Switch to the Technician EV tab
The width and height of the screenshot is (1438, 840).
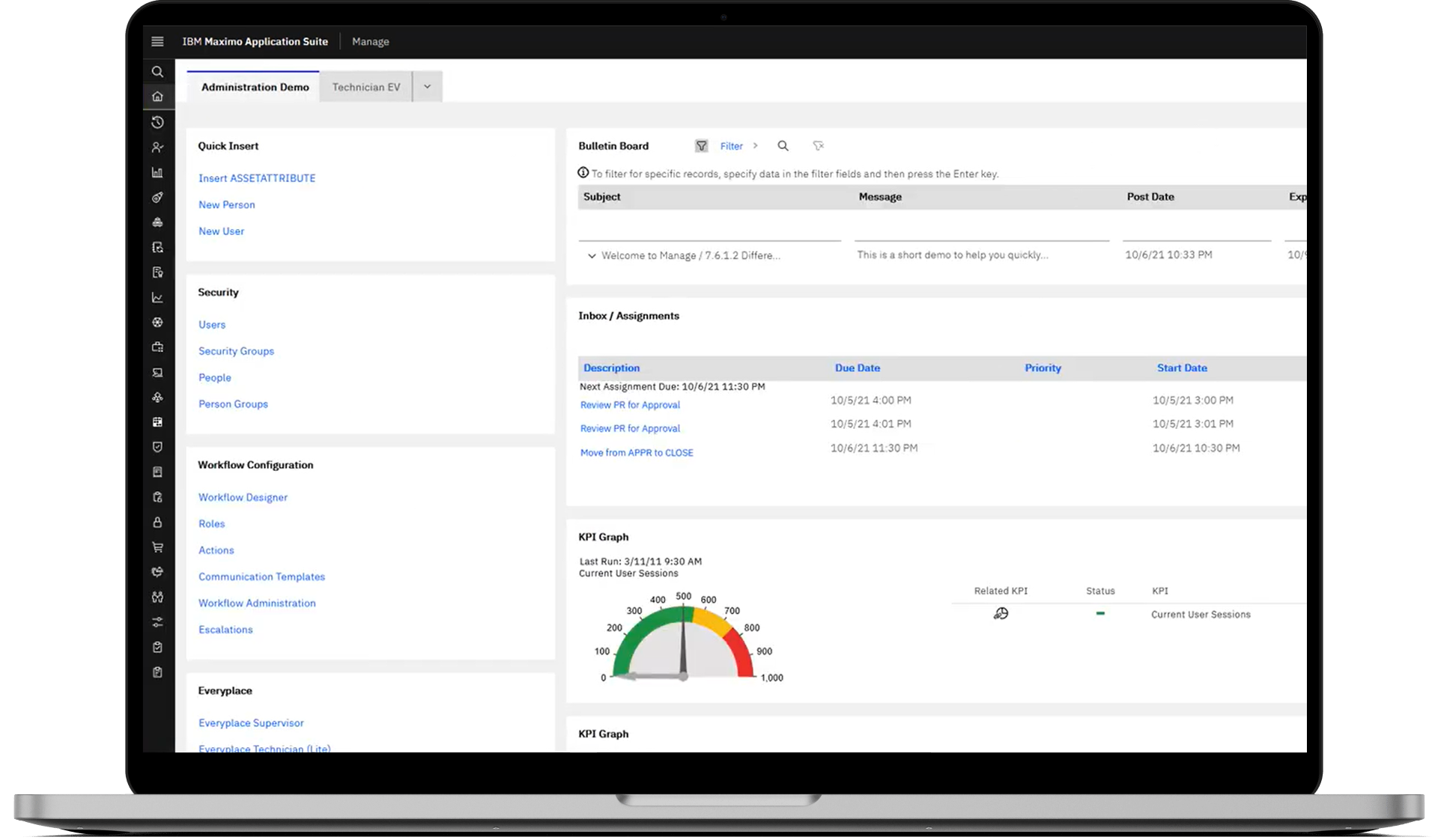365,86
